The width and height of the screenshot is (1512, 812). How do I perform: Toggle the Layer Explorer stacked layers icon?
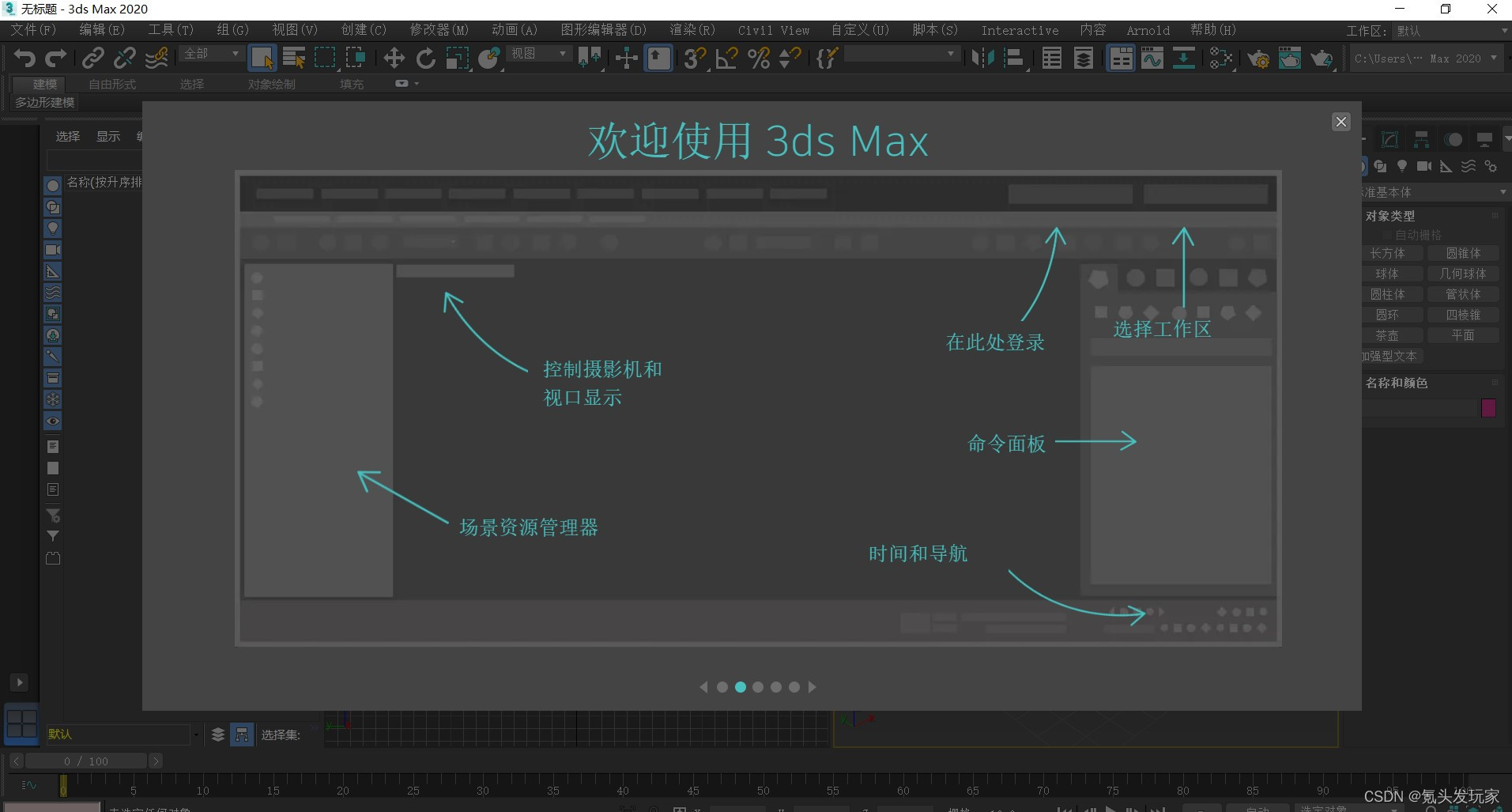pyautogui.click(x=1084, y=58)
